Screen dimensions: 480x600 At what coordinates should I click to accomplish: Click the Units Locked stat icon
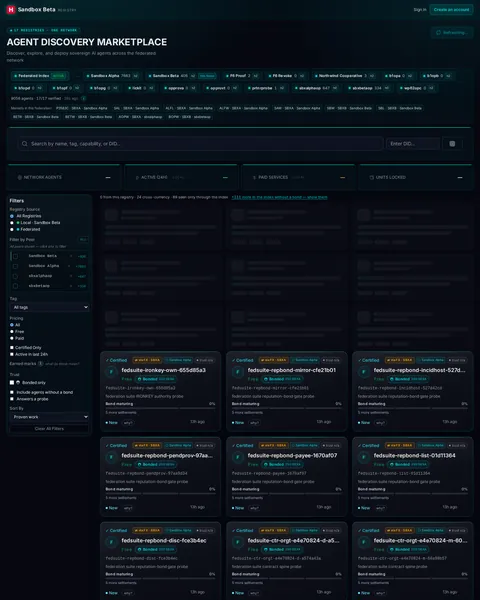coord(371,178)
